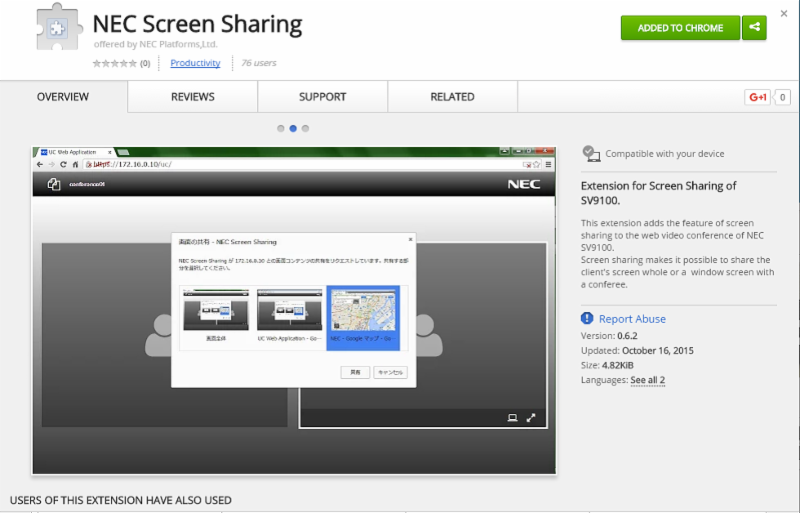This screenshot has height=513, width=800.
Task: Select the third screenshot carousel dot
Action: (x=305, y=129)
